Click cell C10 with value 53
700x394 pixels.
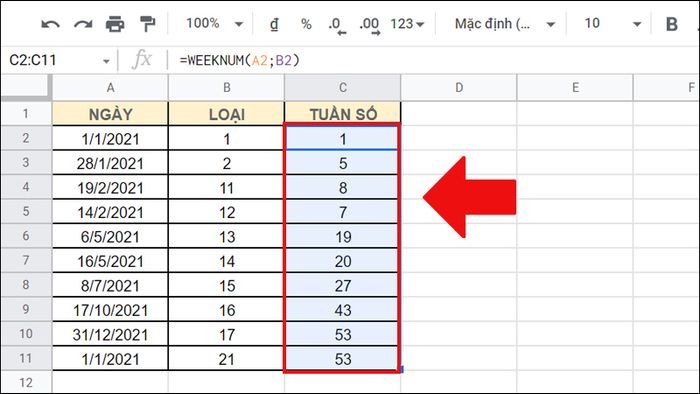342,334
